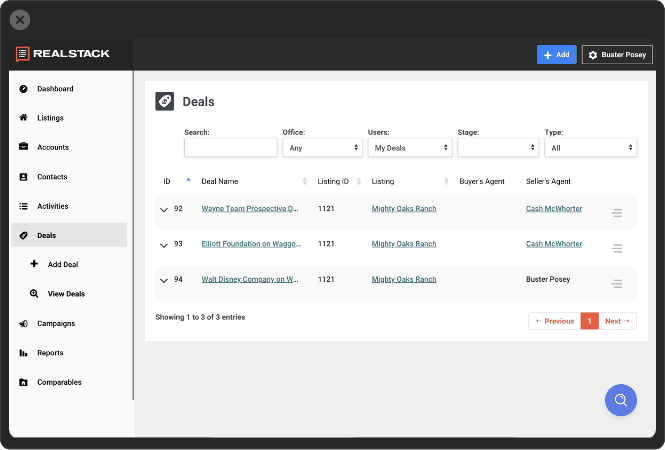
Task: Expand deal row 92 chevron
Action: click(x=163, y=210)
